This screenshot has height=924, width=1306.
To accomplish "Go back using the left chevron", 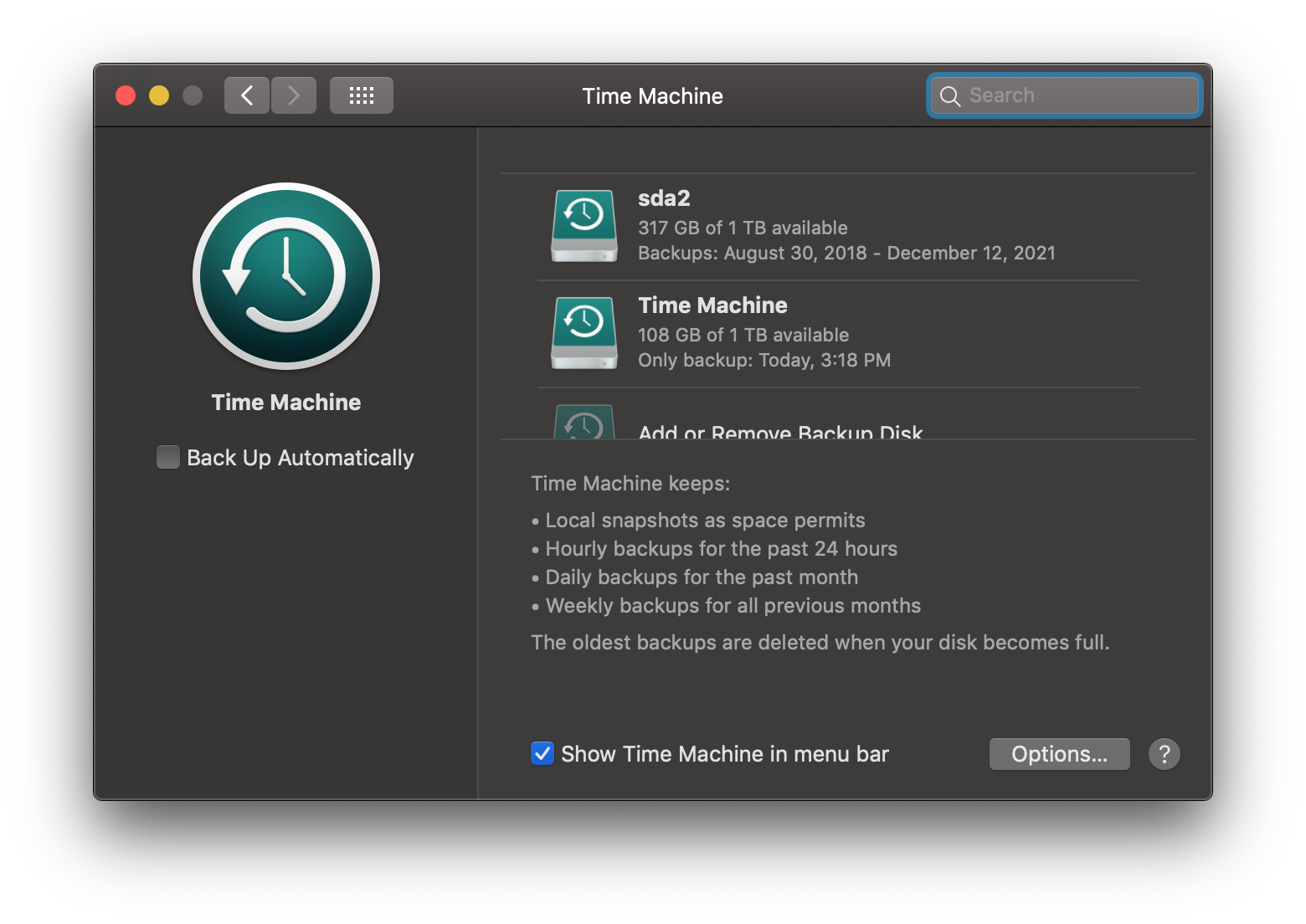I will (x=247, y=95).
